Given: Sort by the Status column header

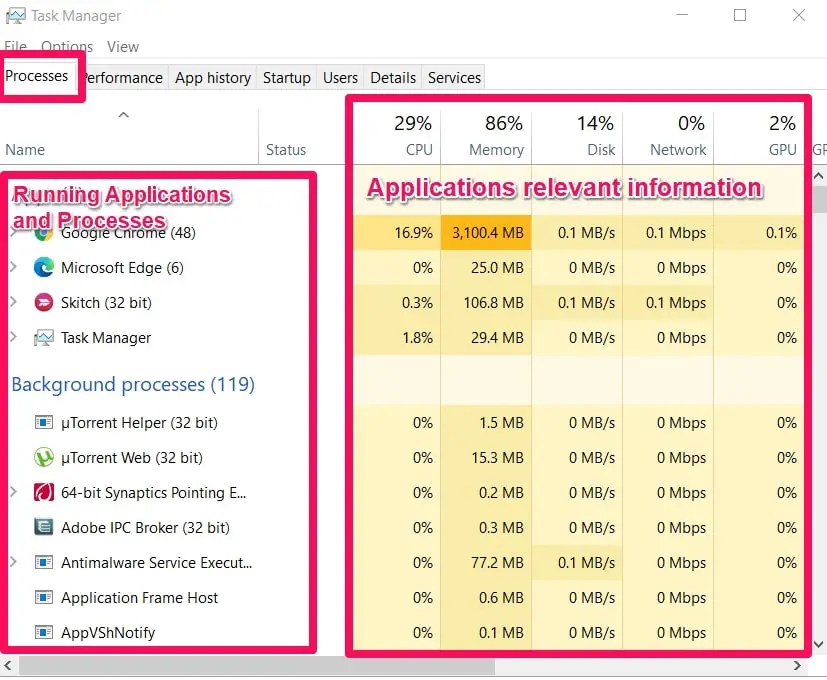Looking at the screenshot, I should point(303,137).
